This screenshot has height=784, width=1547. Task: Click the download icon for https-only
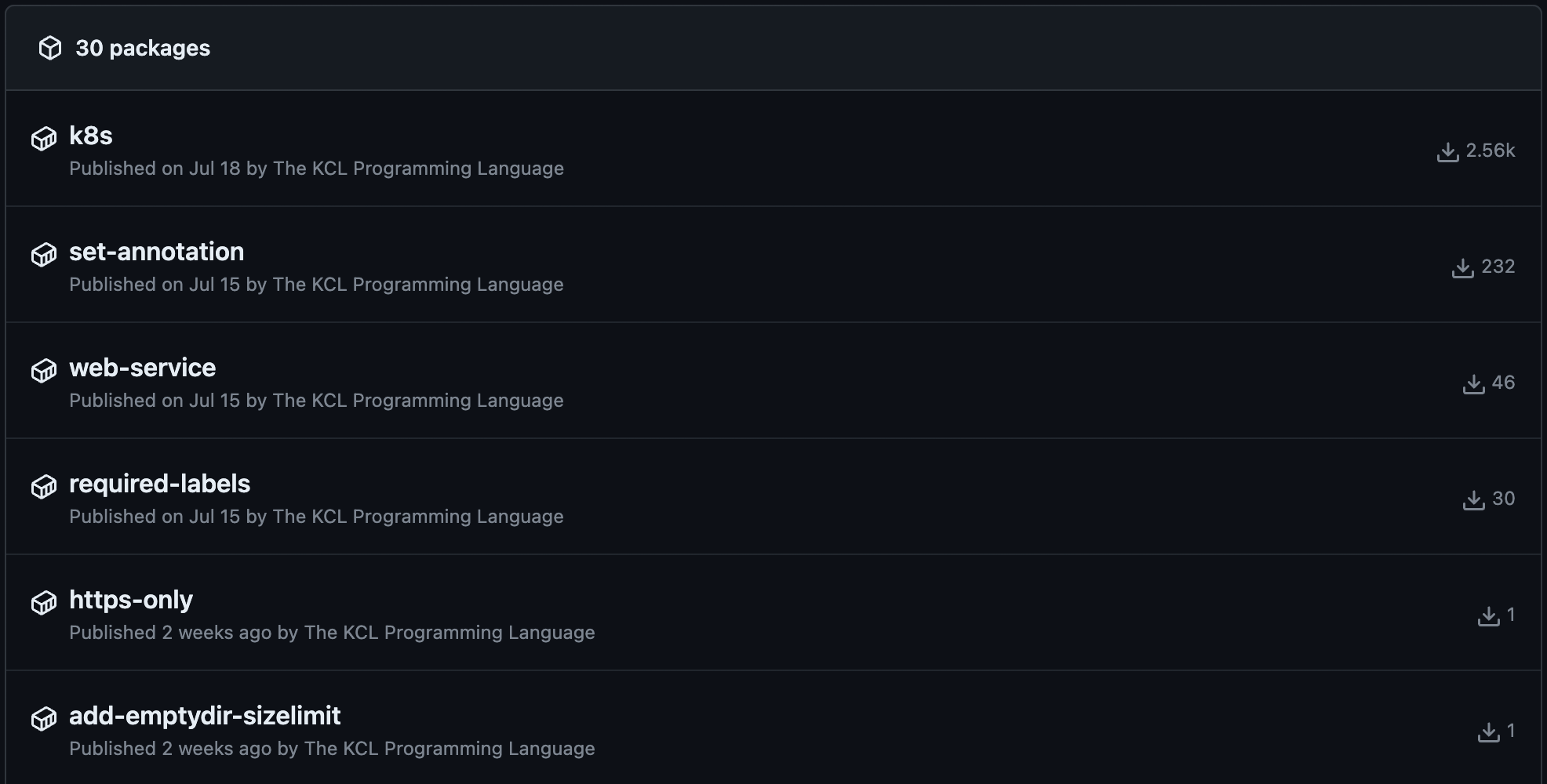pyautogui.click(x=1488, y=615)
